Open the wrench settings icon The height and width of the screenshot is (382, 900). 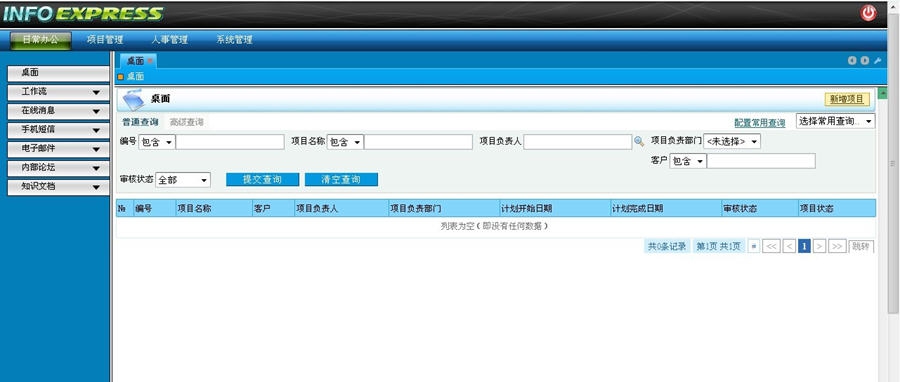click(877, 61)
